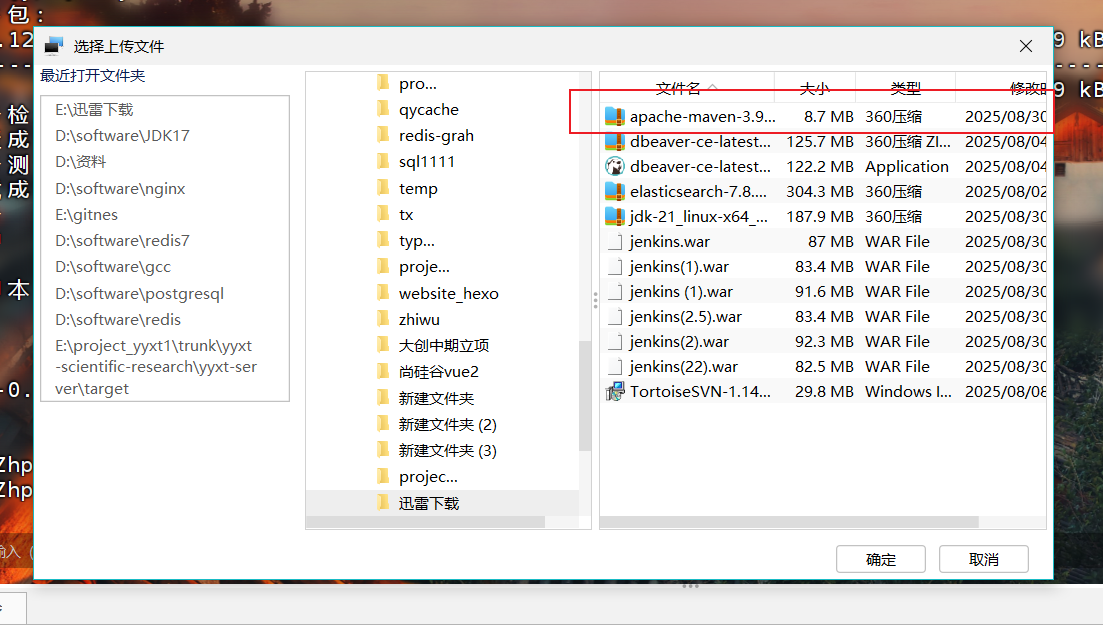Open recent folder D:\software\gcc
This screenshot has height=627, width=1103.
(x=113, y=267)
